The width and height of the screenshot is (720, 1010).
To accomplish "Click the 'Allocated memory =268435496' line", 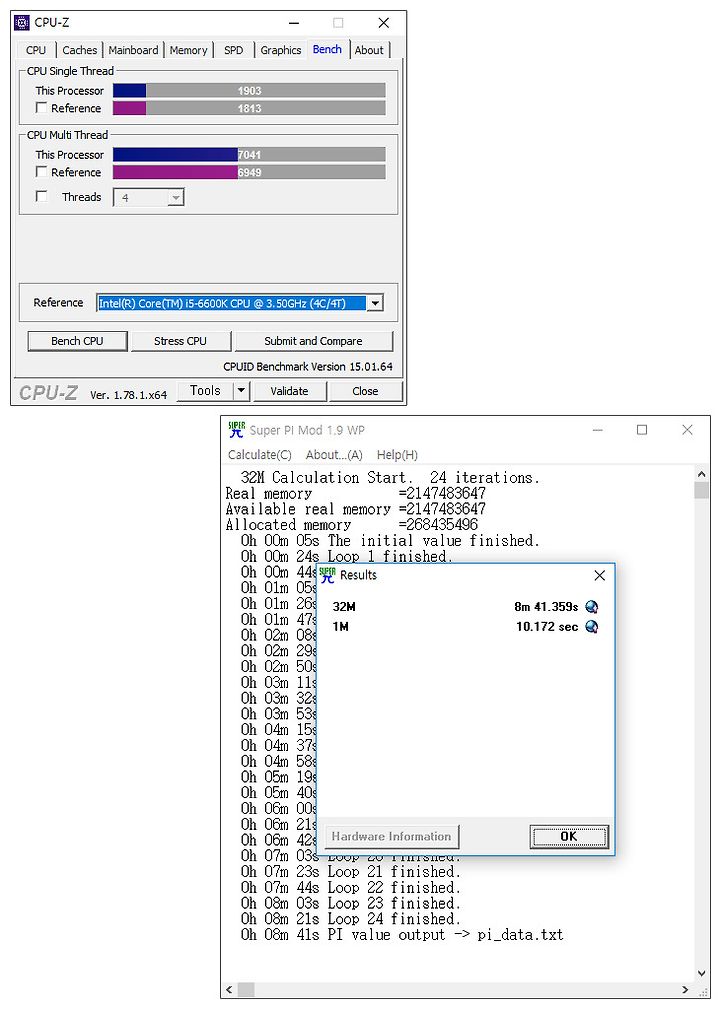I will click(352, 525).
